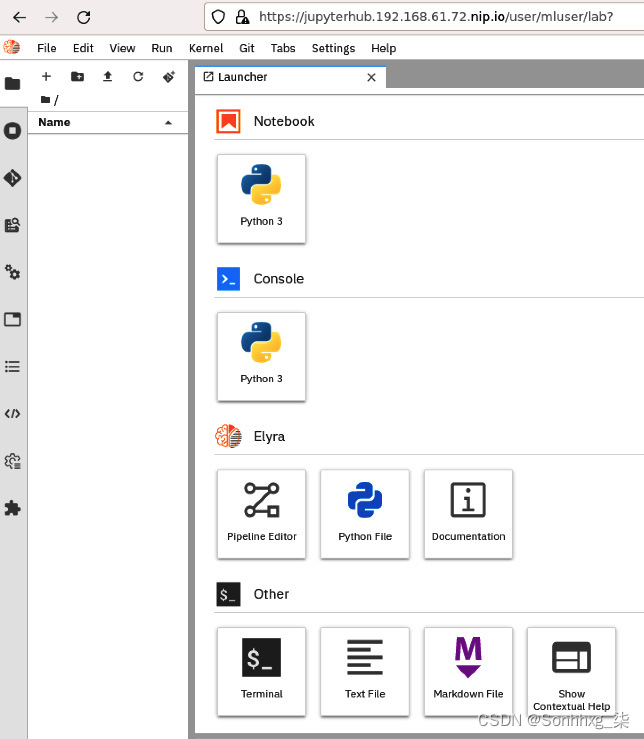Click the tracking protection shield icon

click(218, 17)
